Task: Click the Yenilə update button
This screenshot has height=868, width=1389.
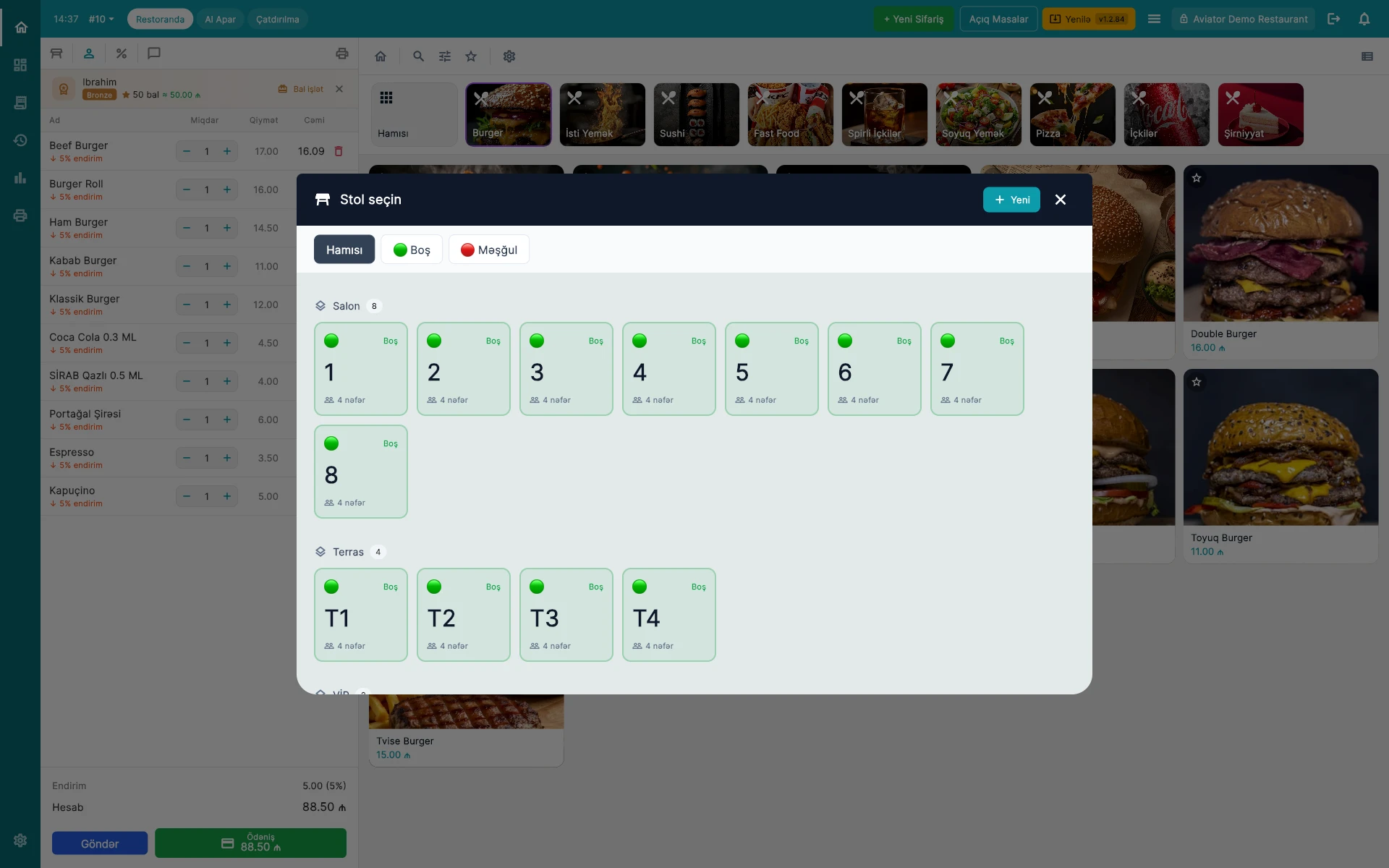Action: click(1089, 19)
